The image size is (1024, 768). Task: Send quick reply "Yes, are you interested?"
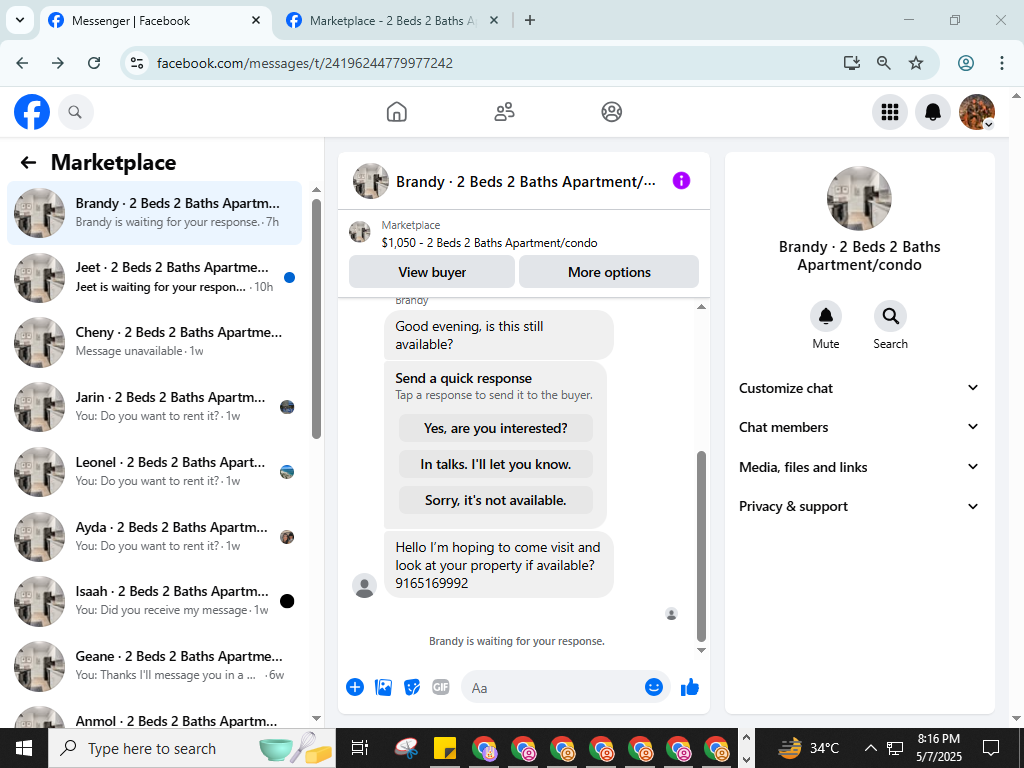point(496,428)
